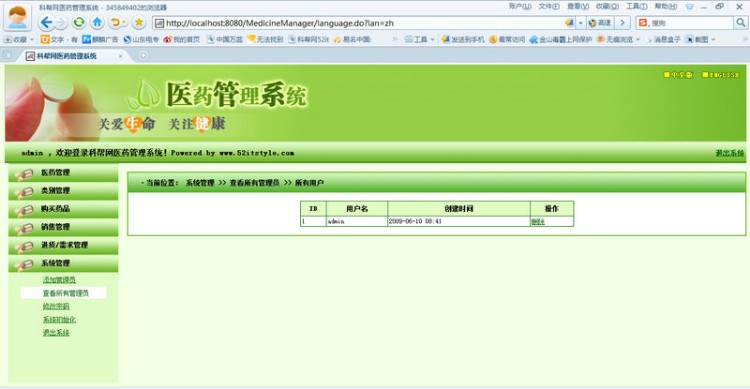Switch language to ENGLISH
Viewport: 750px width, 389px height.
point(721,75)
